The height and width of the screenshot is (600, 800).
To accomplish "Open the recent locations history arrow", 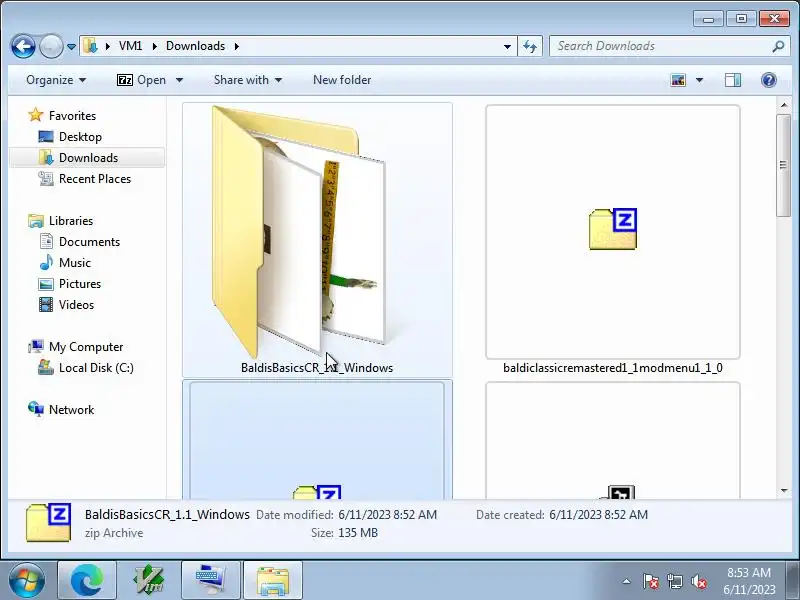I will tap(71, 46).
